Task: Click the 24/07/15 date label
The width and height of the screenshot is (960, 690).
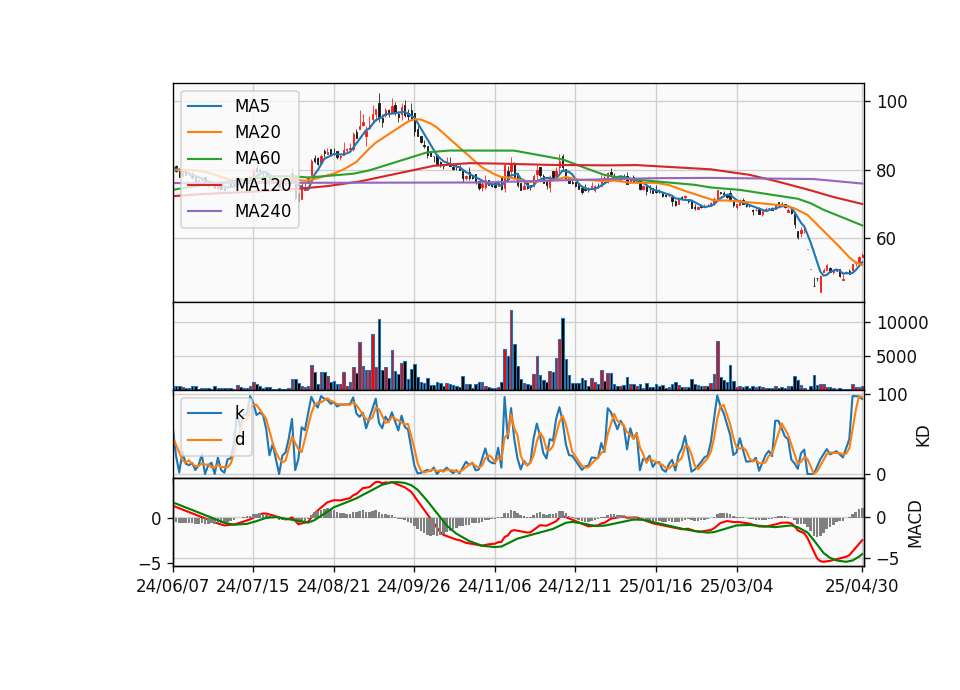Action: point(252,586)
